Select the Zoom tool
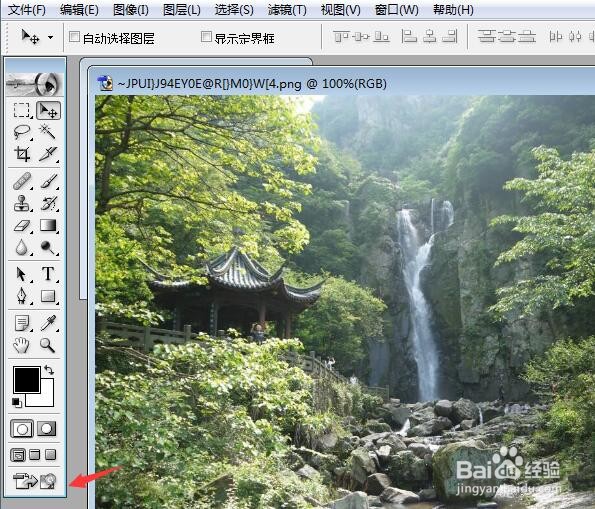The image size is (595, 509). pyautogui.click(x=48, y=345)
